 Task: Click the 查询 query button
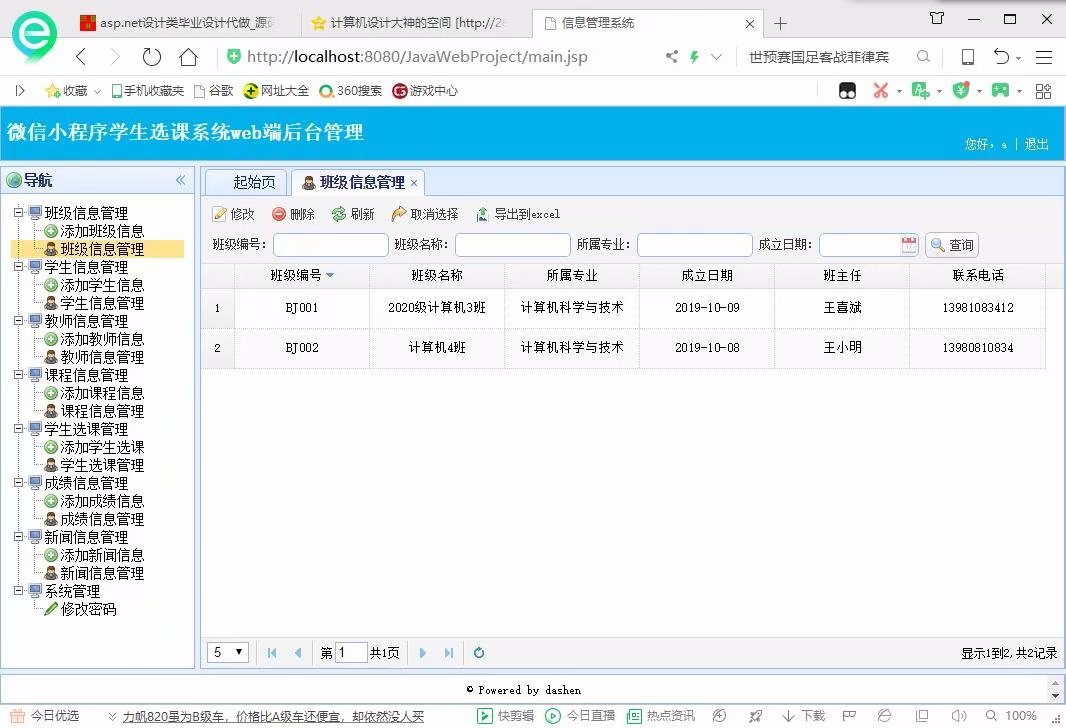pos(949,244)
